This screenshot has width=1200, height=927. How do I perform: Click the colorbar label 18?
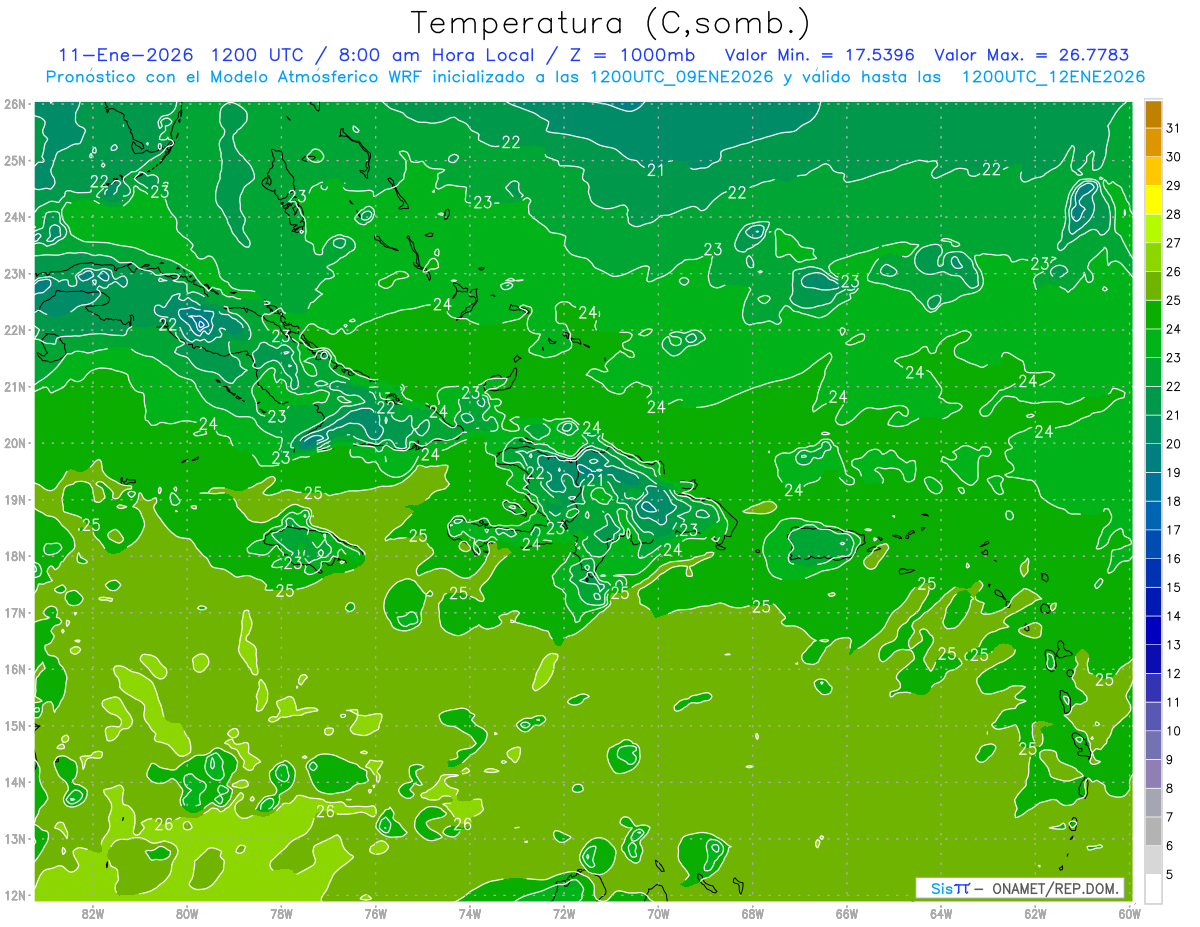1173,501
